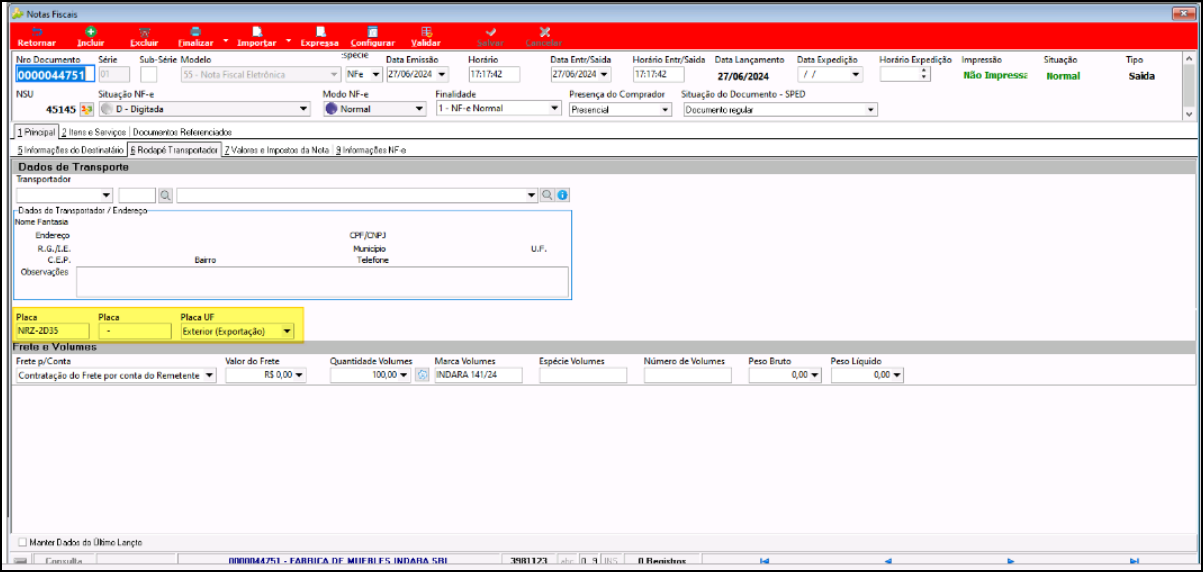Switch to the 1 Principal tab
Screen dimensions: 1203x572
coord(36,132)
